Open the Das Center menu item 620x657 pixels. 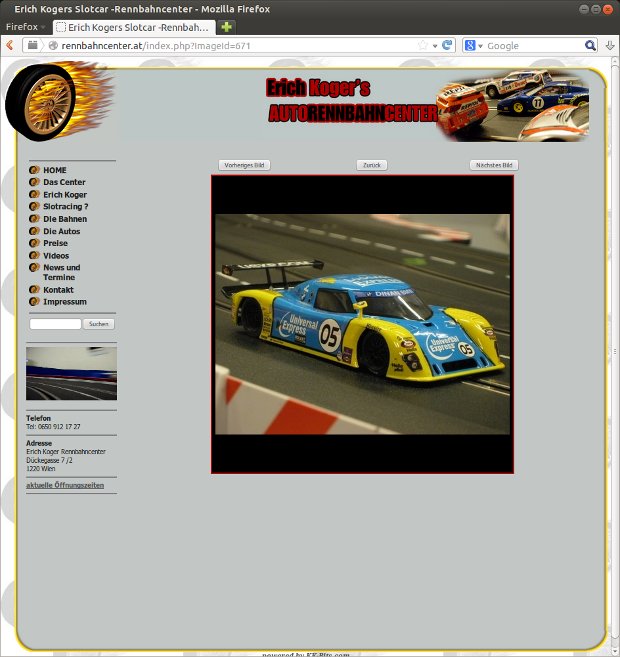(64, 182)
